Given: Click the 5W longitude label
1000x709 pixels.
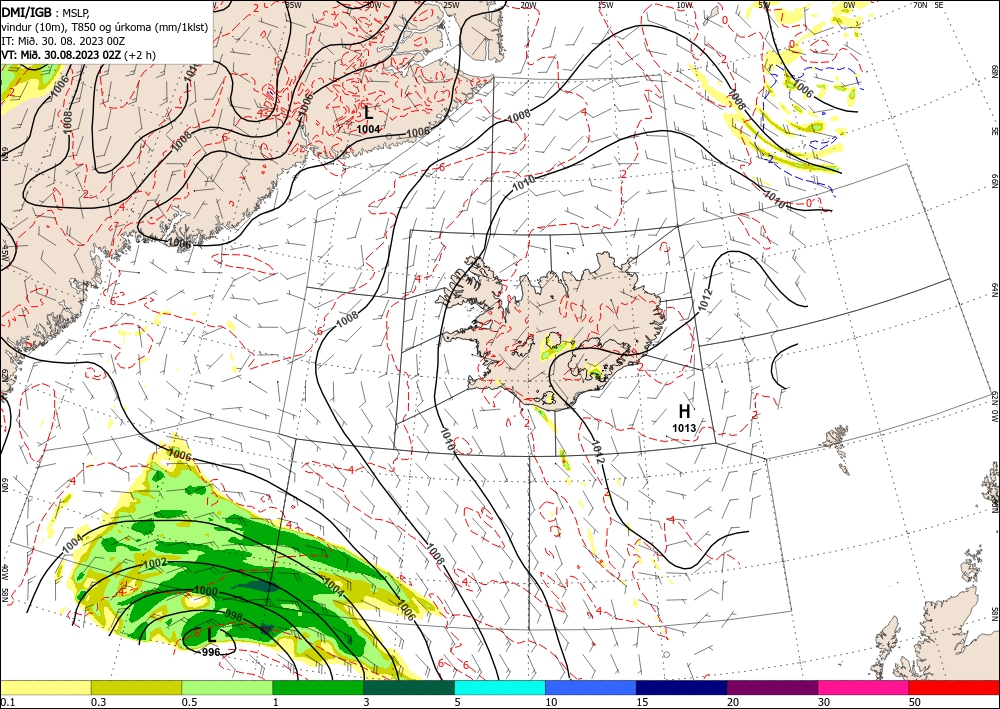Looking at the screenshot, I should click(764, 5).
